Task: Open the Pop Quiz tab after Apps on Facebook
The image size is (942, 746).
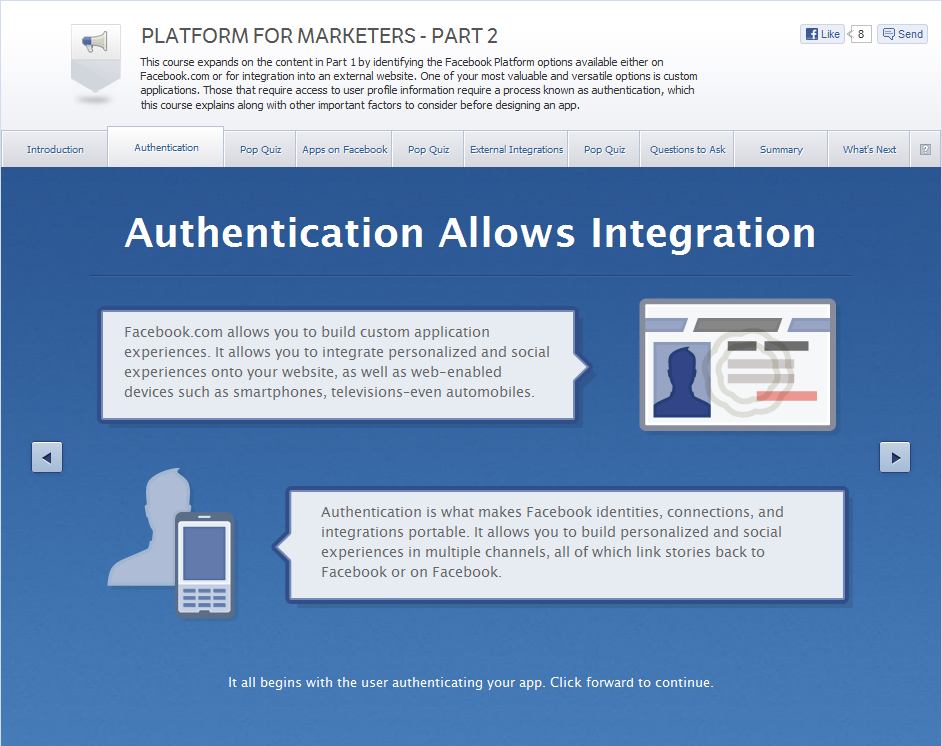Action: [428, 149]
